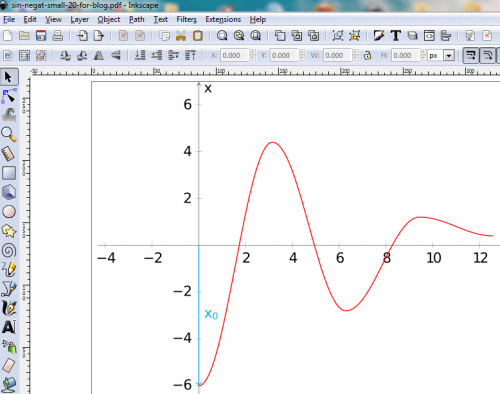Select the Node edit tool
Image resolution: width=500 pixels, height=394 pixels.
pyautogui.click(x=9, y=96)
